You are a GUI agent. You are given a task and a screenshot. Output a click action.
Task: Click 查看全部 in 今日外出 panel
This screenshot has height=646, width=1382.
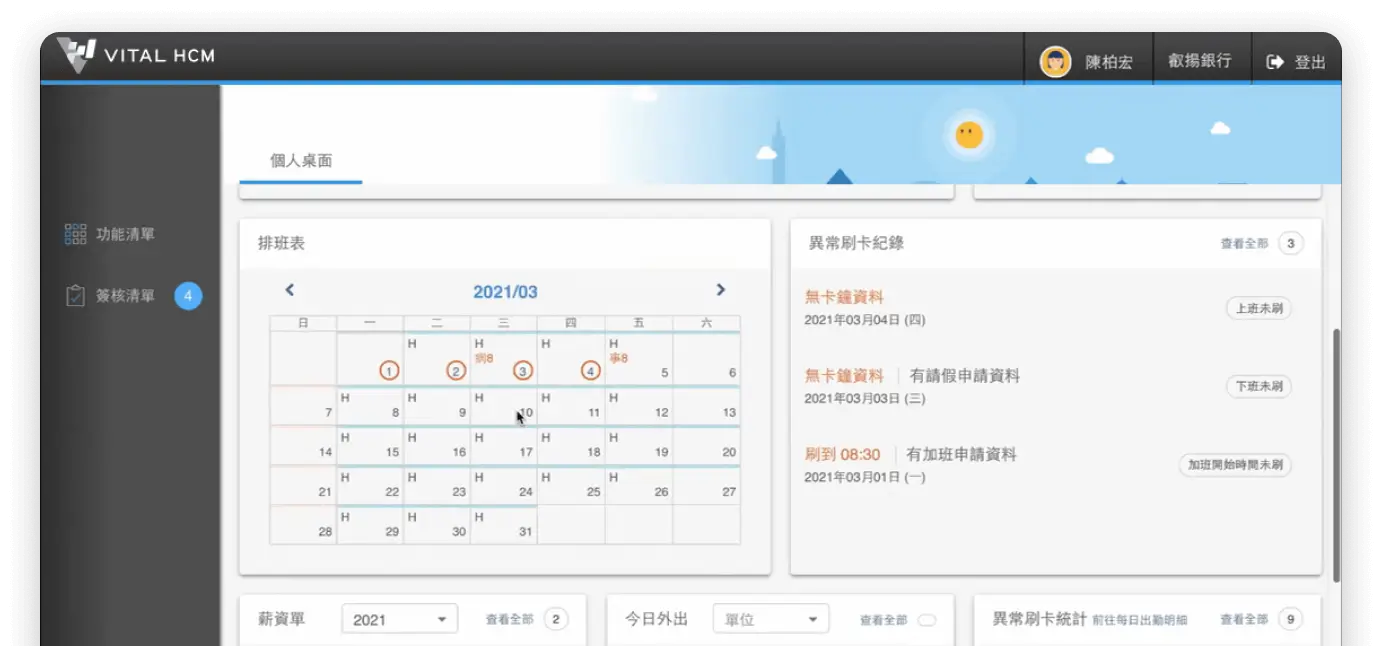(884, 620)
